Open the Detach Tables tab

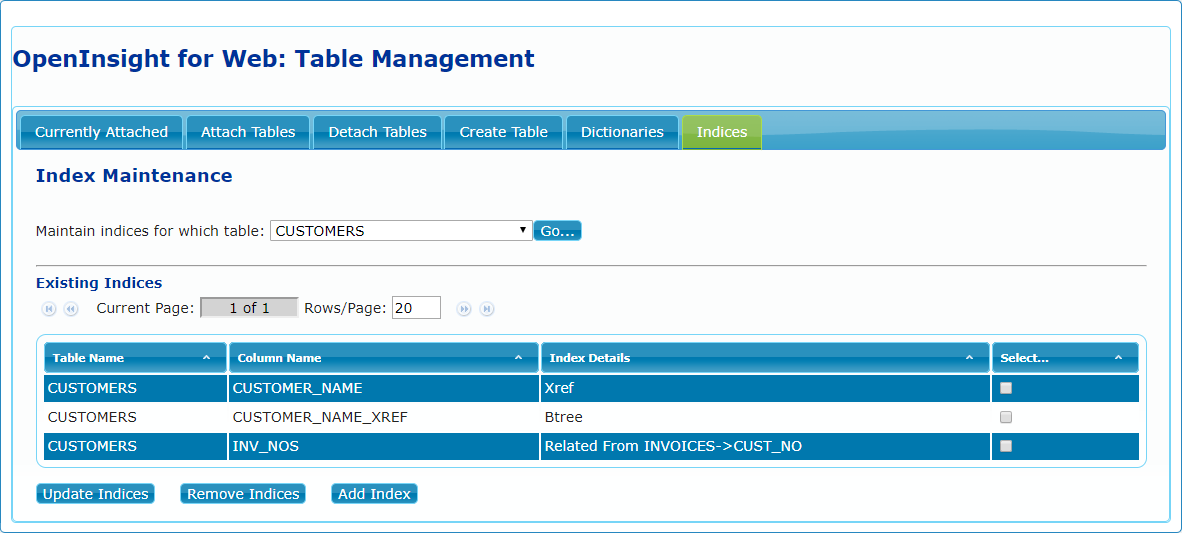378,132
